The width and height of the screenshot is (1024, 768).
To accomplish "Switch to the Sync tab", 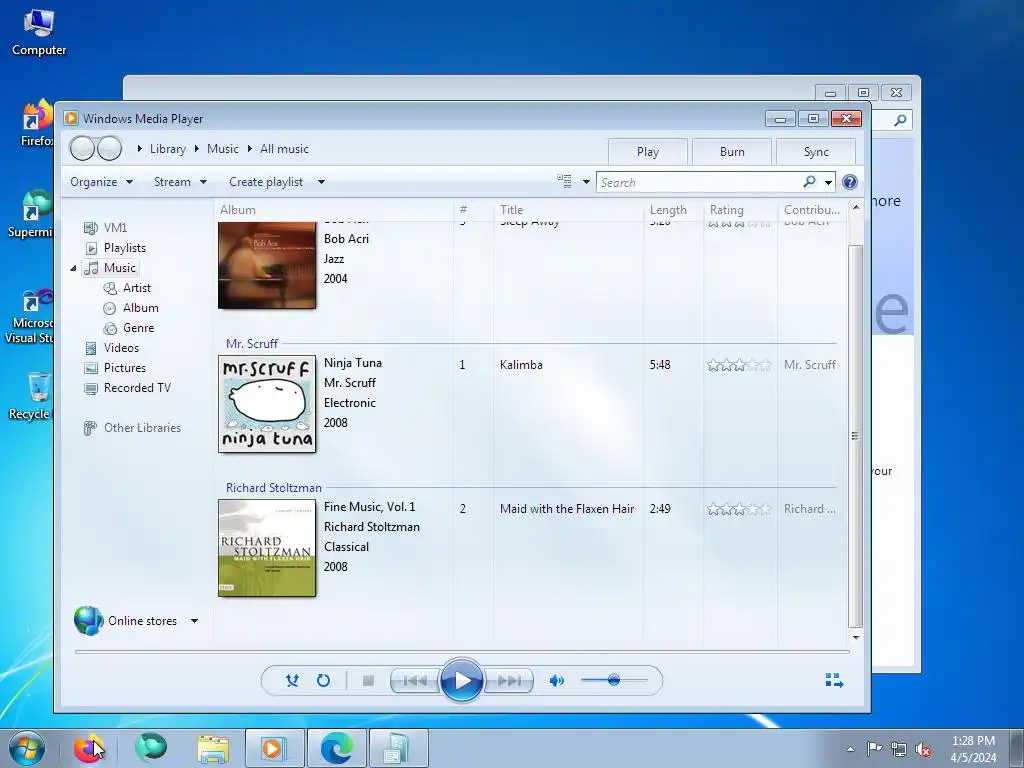I will point(816,152).
